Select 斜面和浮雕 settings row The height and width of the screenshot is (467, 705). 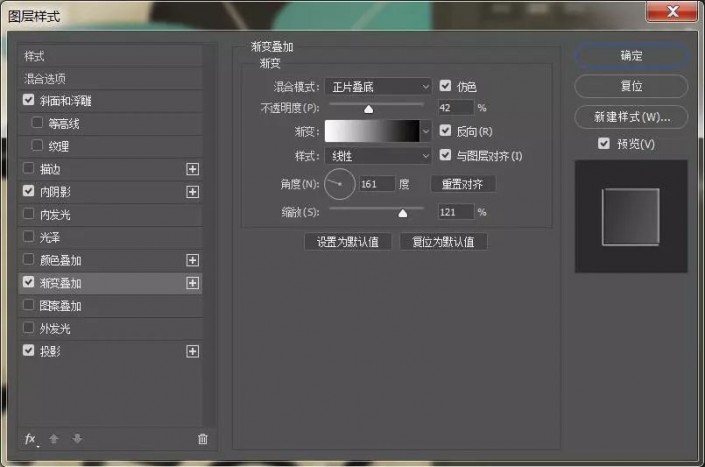111,101
